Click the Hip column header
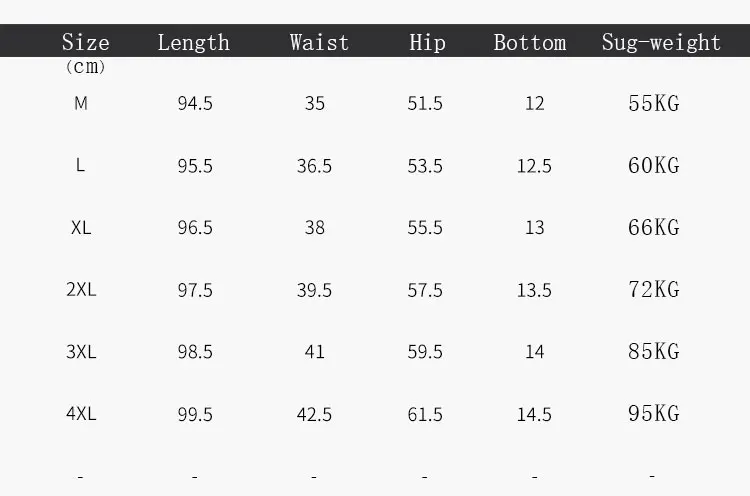750x496 pixels. pos(427,43)
